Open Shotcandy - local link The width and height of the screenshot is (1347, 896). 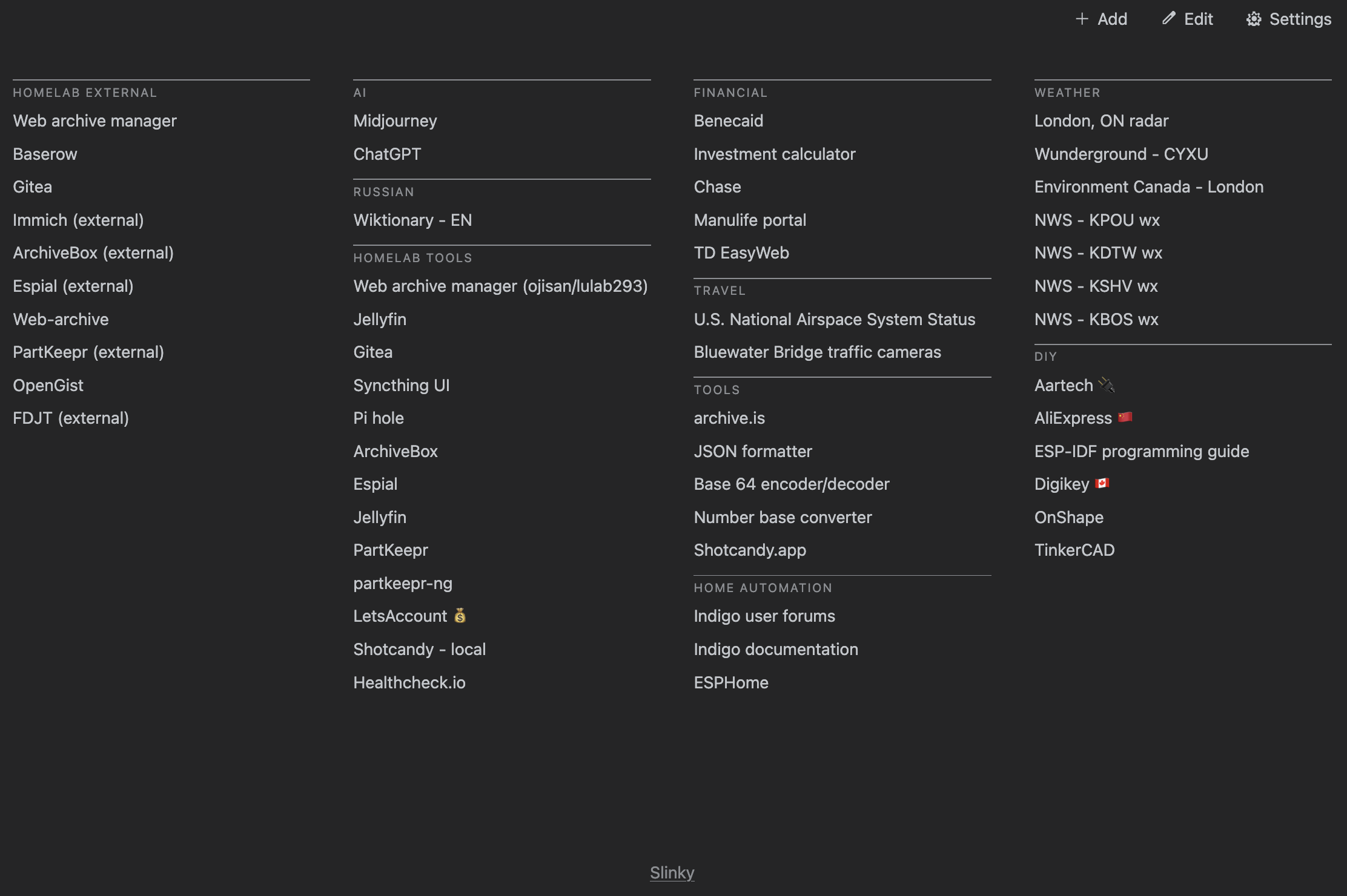coord(420,649)
